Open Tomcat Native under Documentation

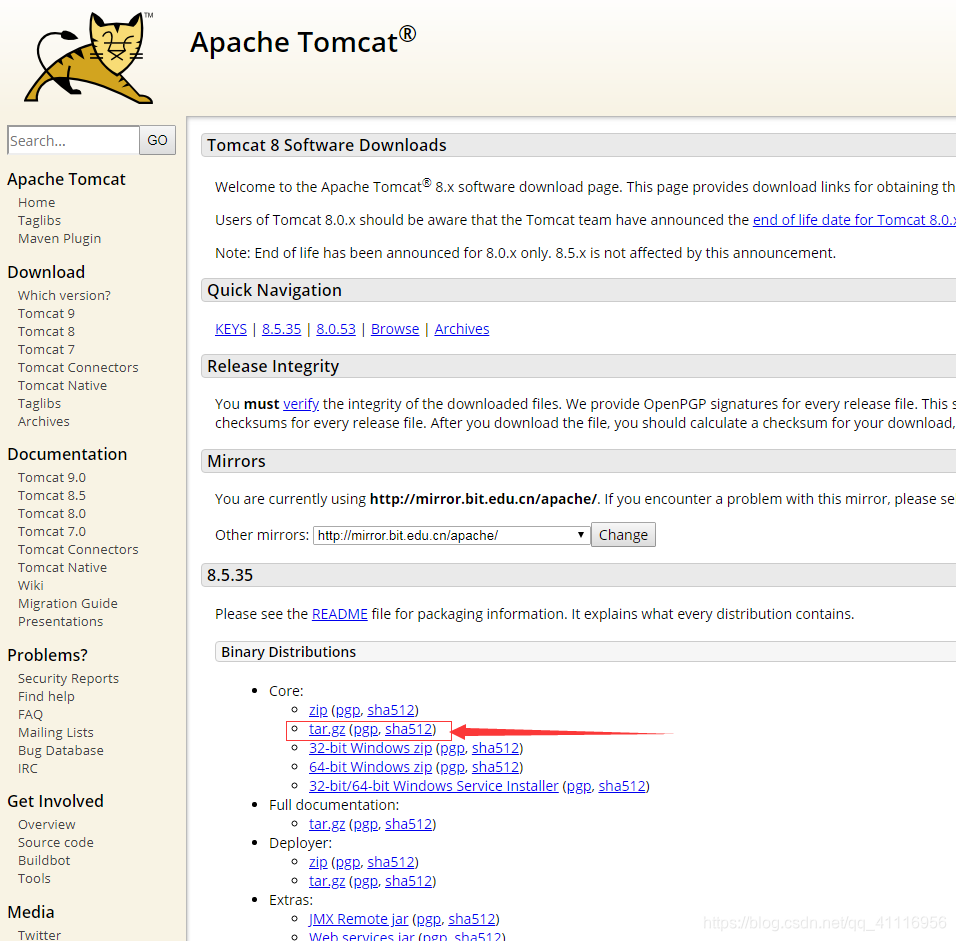(62, 568)
